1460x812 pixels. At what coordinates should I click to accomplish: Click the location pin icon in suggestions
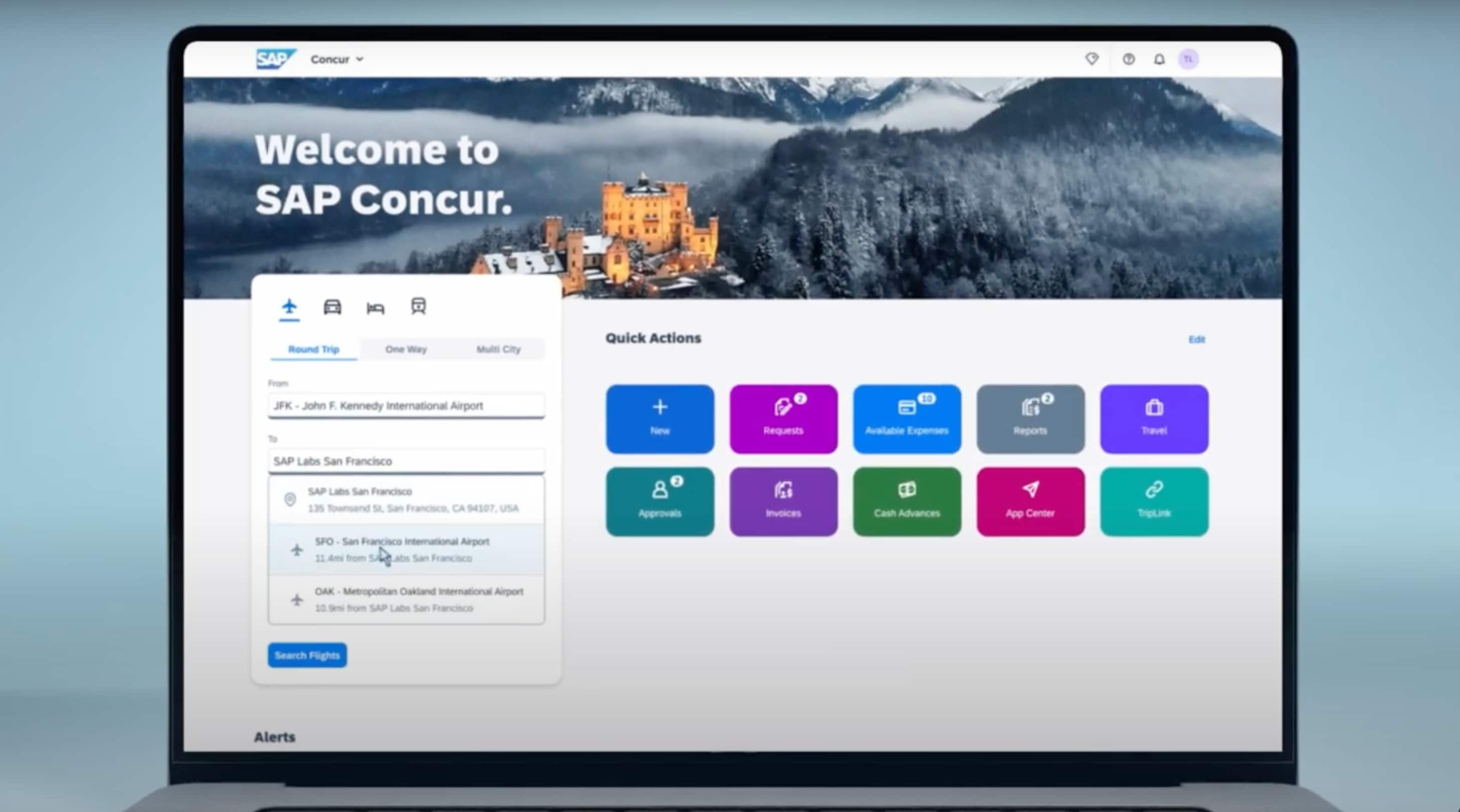tap(290, 500)
